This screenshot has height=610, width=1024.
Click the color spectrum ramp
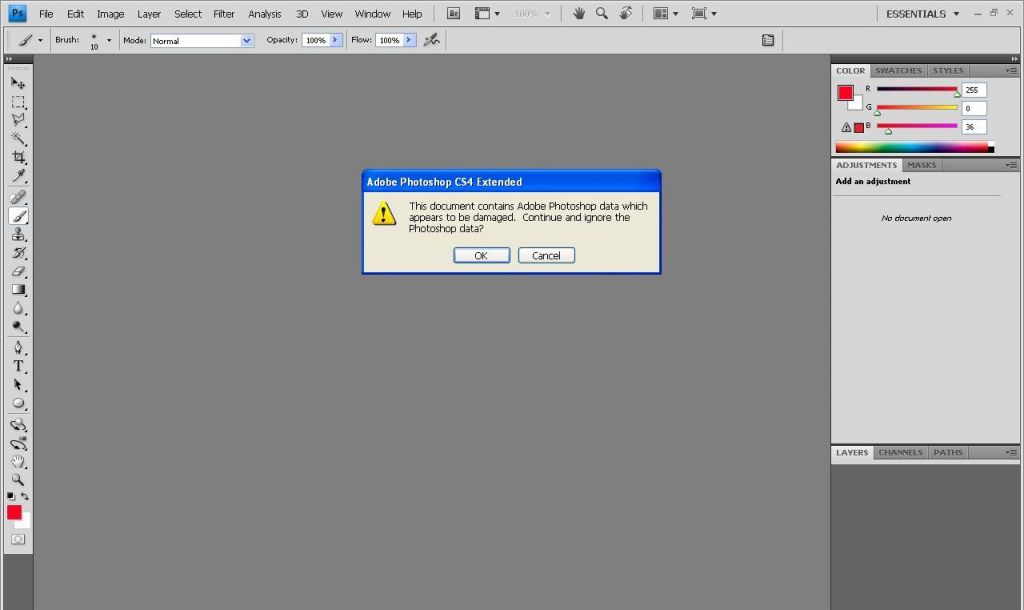[914, 148]
